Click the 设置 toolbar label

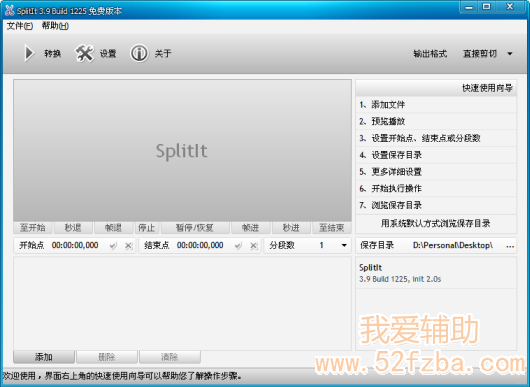click(x=108, y=53)
